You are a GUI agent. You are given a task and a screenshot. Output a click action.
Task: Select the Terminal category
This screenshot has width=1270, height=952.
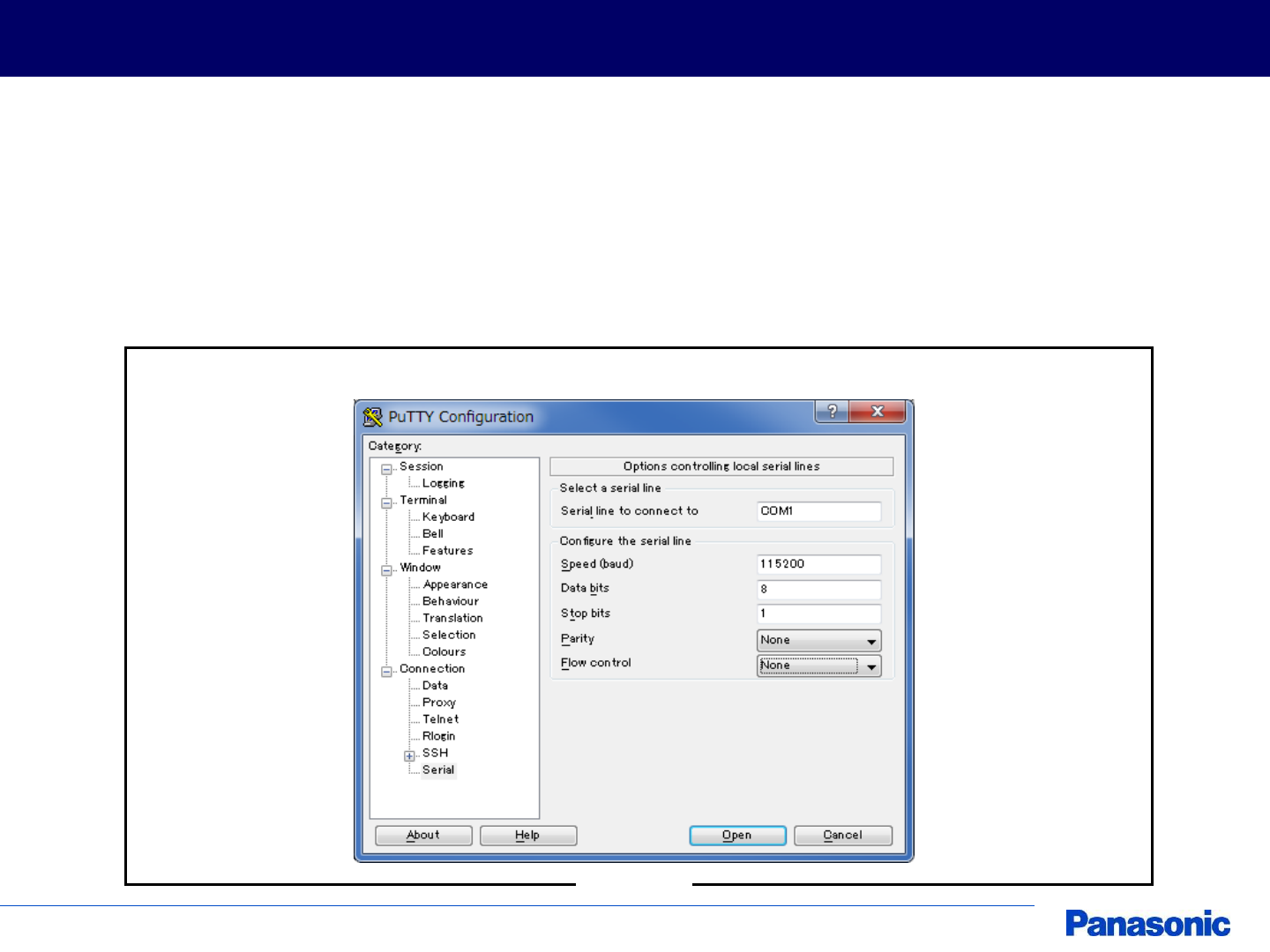tap(423, 500)
